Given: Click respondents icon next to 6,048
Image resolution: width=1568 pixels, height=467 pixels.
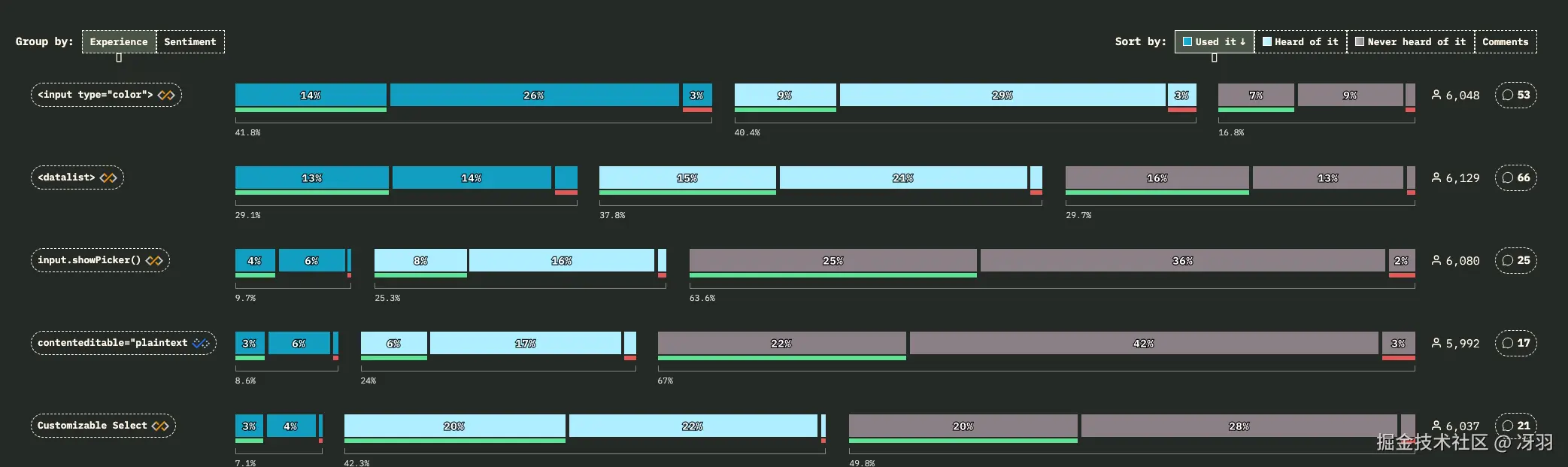Looking at the screenshot, I should coord(1436,95).
